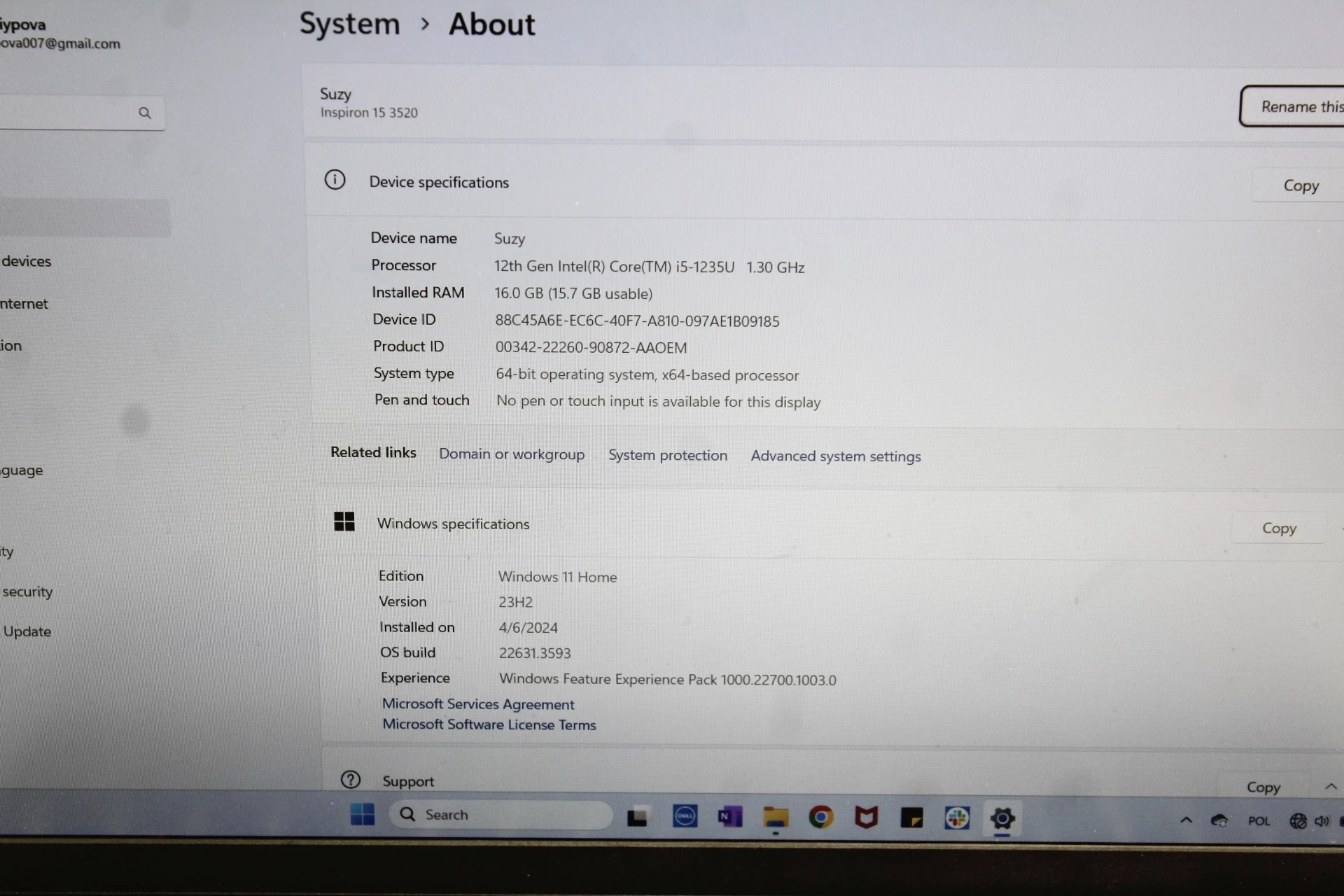Click the Settings gear taskbar icon

click(1002, 818)
